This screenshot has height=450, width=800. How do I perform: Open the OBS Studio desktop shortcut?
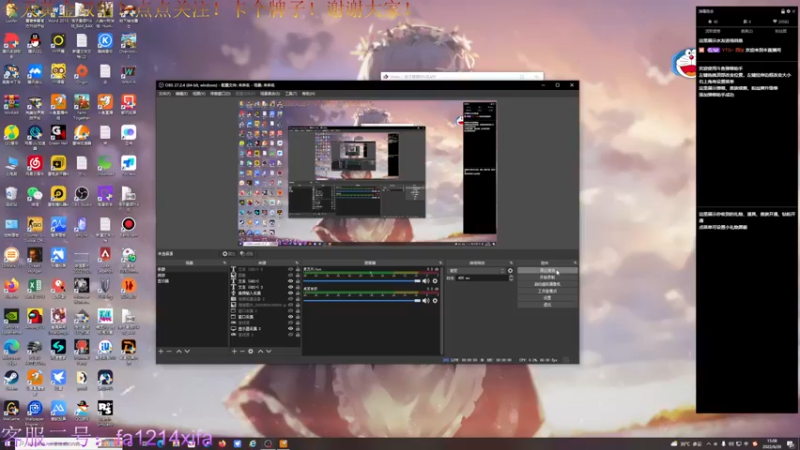(82, 196)
